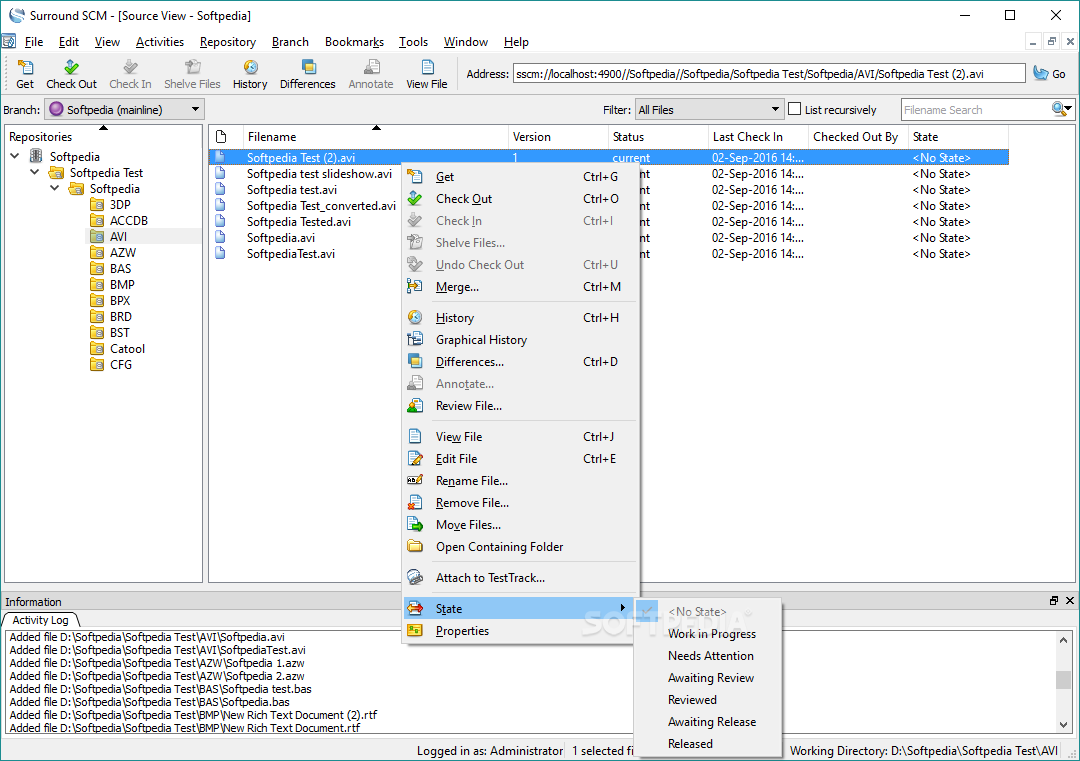Open the Activities menu
The width and height of the screenshot is (1080, 761).
click(x=160, y=42)
